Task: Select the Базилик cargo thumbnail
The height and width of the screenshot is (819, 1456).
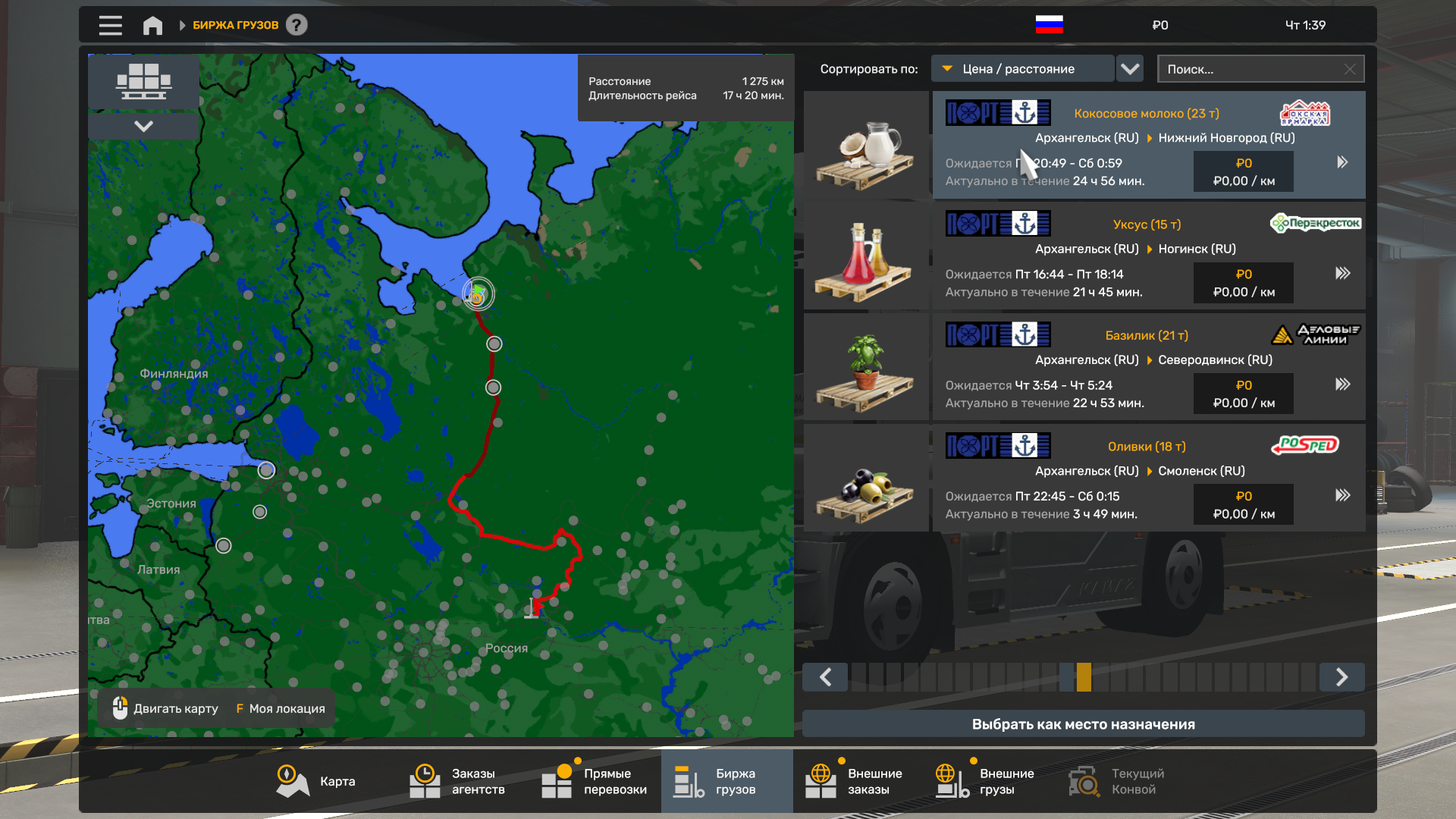Action: coord(865,367)
